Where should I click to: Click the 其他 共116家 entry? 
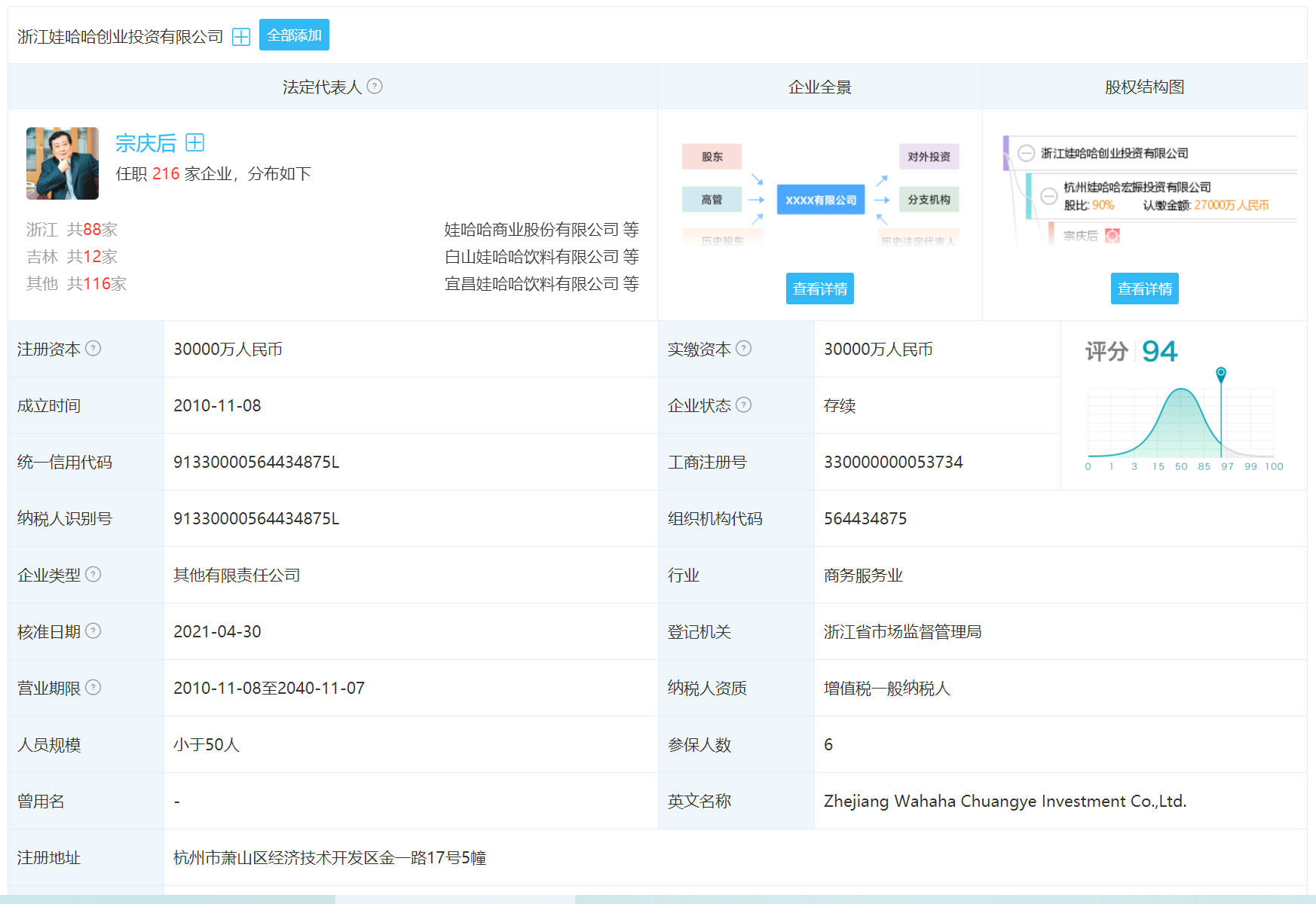coord(76,283)
